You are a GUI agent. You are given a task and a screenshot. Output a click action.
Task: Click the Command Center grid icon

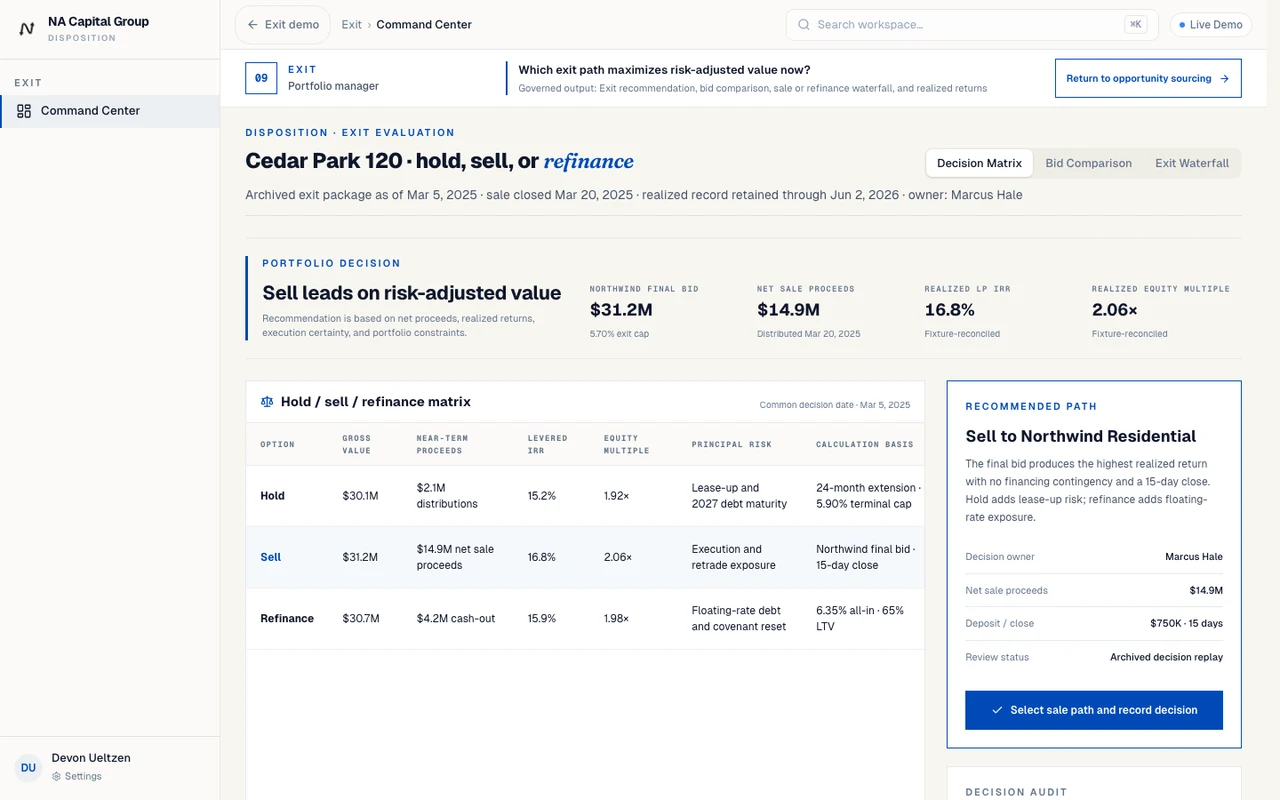pyautogui.click(x=24, y=111)
